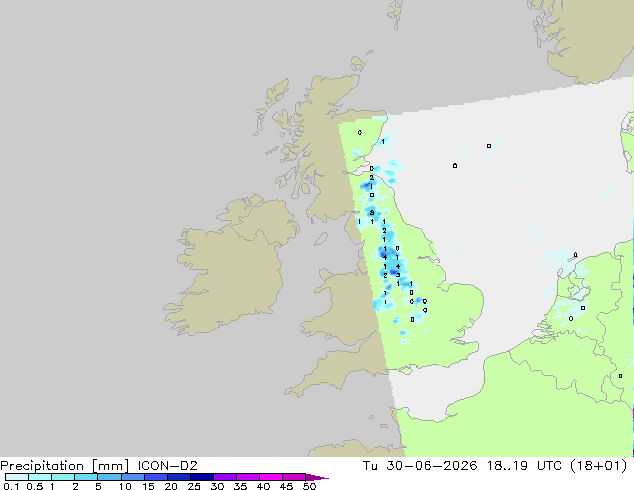Click the 1 to 2 mm legend swatch
The height and width of the screenshot is (490, 634).
[x=63, y=477]
